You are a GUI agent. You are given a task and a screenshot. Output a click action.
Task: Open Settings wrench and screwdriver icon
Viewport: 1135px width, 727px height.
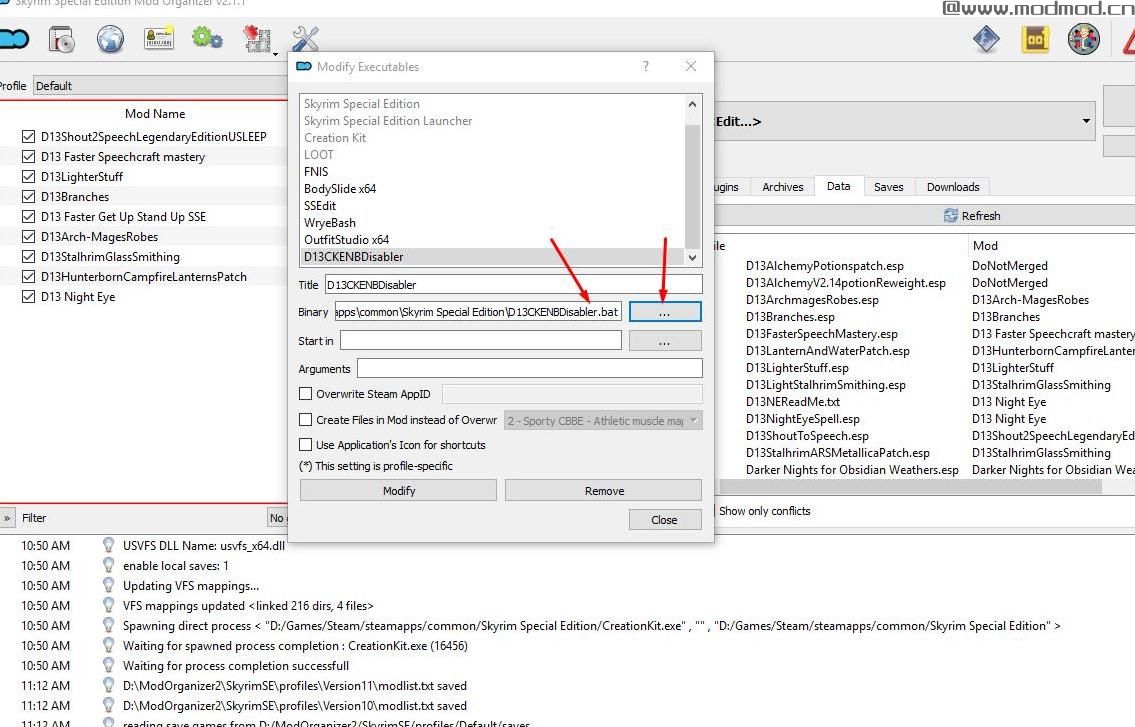[305, 39]
